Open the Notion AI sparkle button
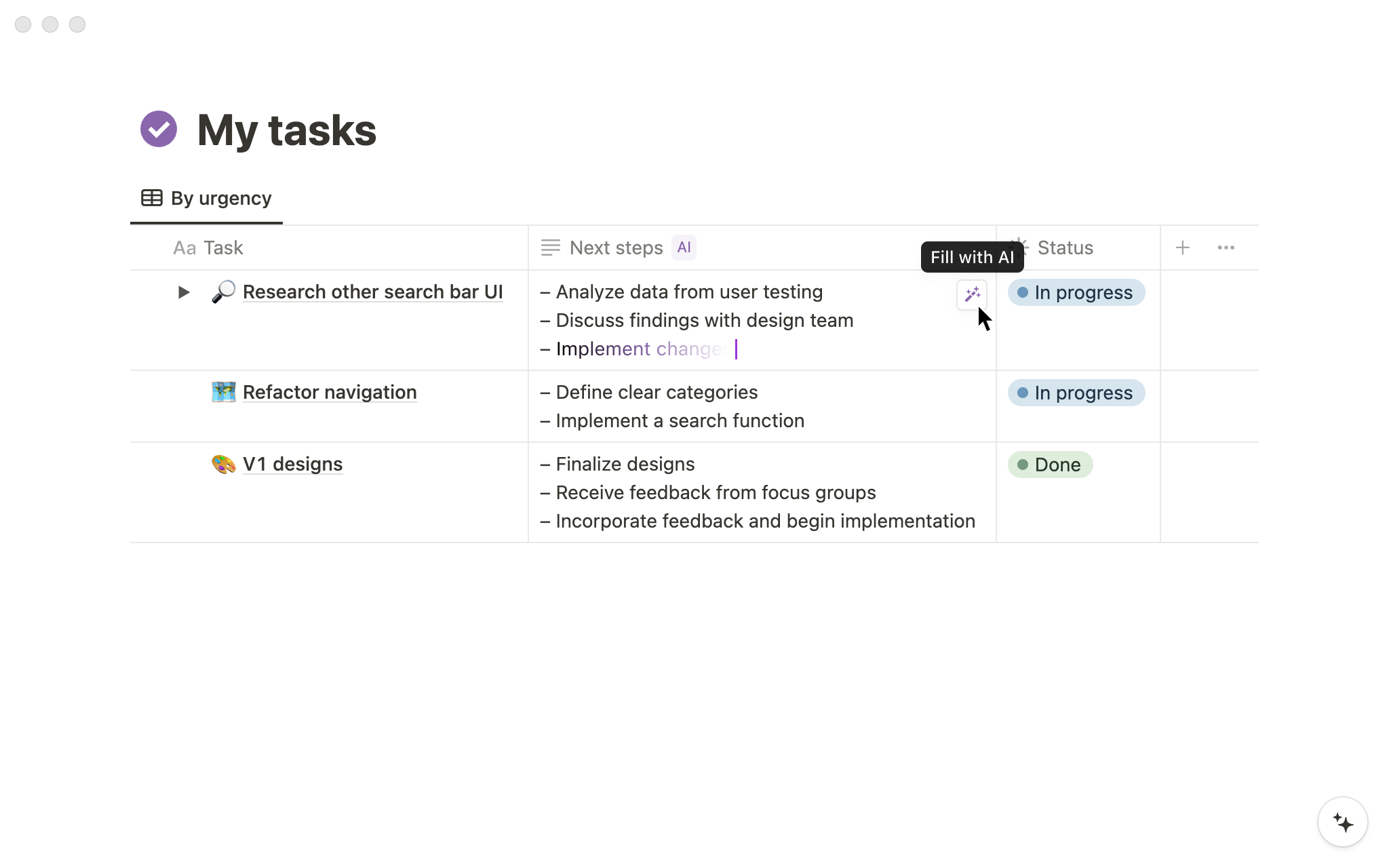Screen dimensions: 1389x868 pos(1343,822)
